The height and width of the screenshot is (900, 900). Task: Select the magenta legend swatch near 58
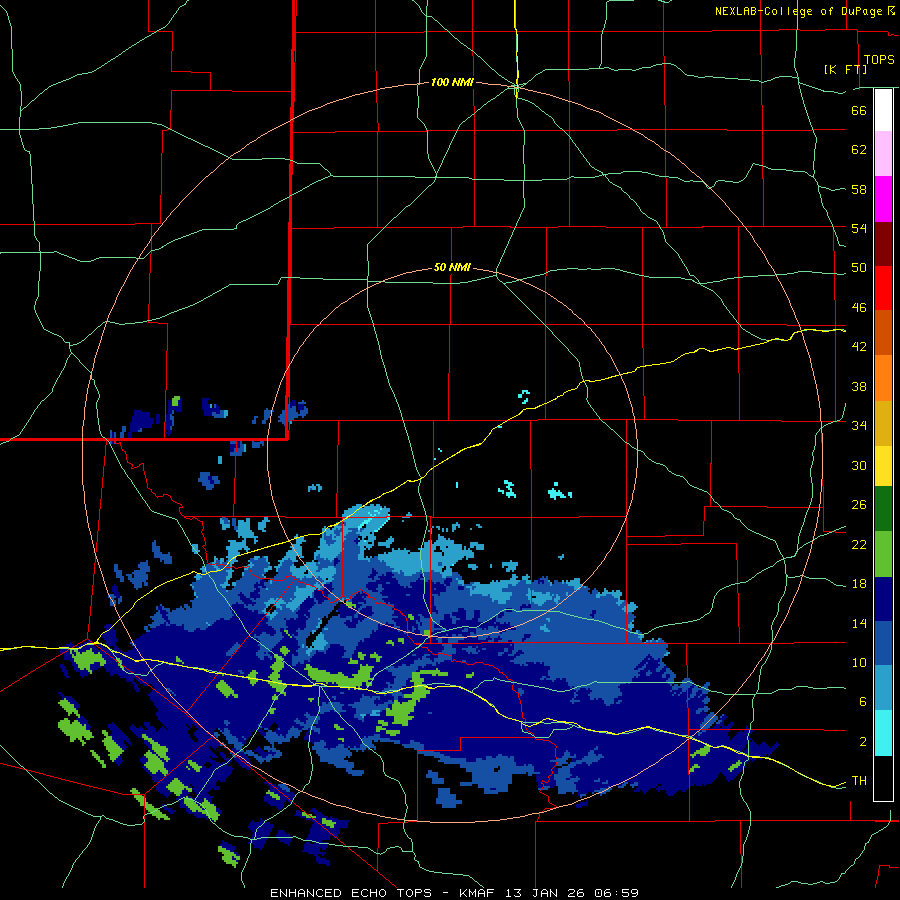tap(883, 199)
